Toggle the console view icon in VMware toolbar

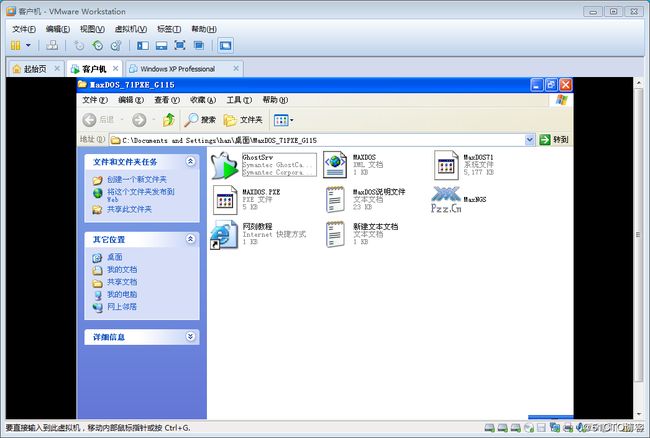coord(226,45)
